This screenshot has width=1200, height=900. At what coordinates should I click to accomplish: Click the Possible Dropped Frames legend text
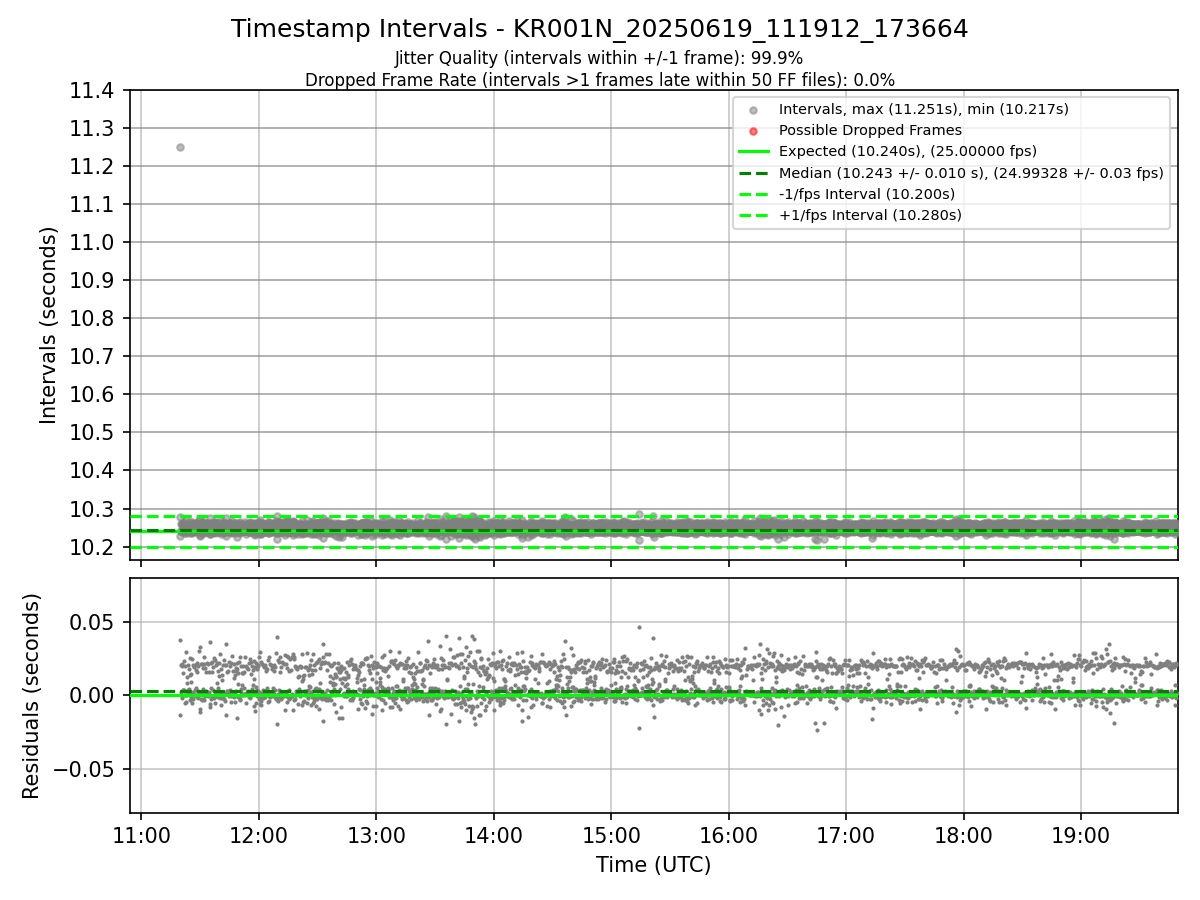click(x=870, y=131)
